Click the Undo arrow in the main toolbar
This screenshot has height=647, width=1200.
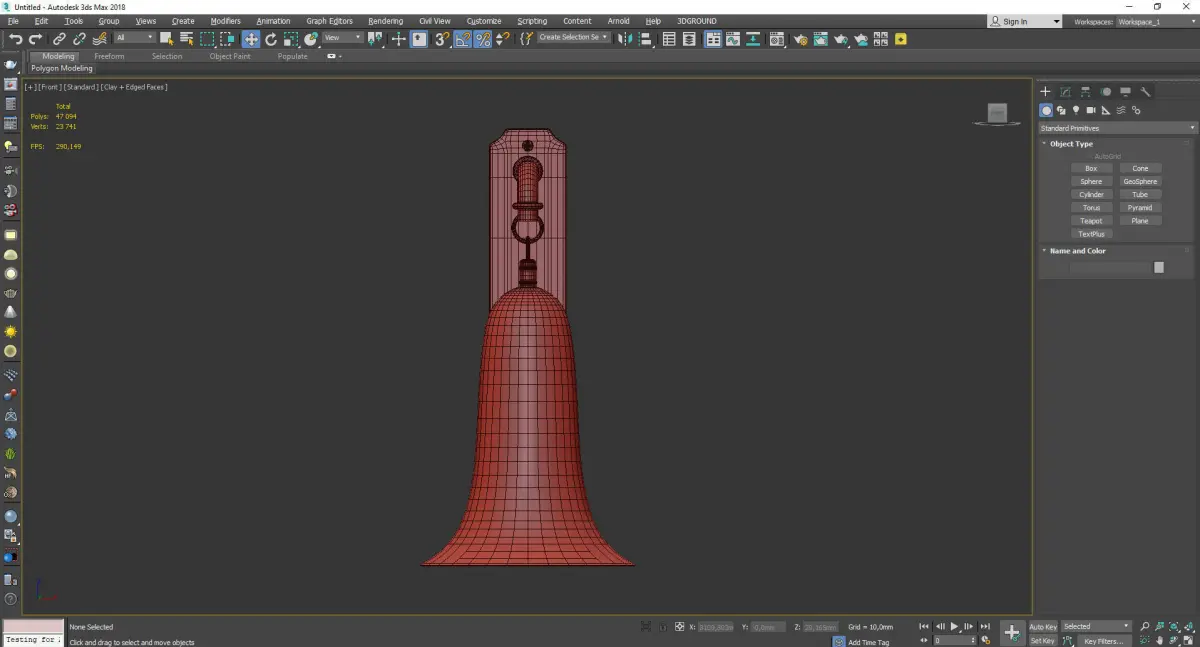coord(15,39)
